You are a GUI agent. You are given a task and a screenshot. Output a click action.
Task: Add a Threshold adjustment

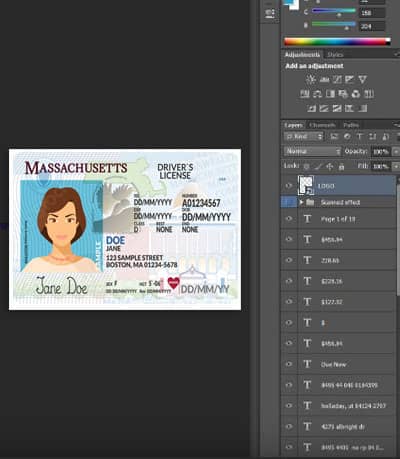pos(337,108)
